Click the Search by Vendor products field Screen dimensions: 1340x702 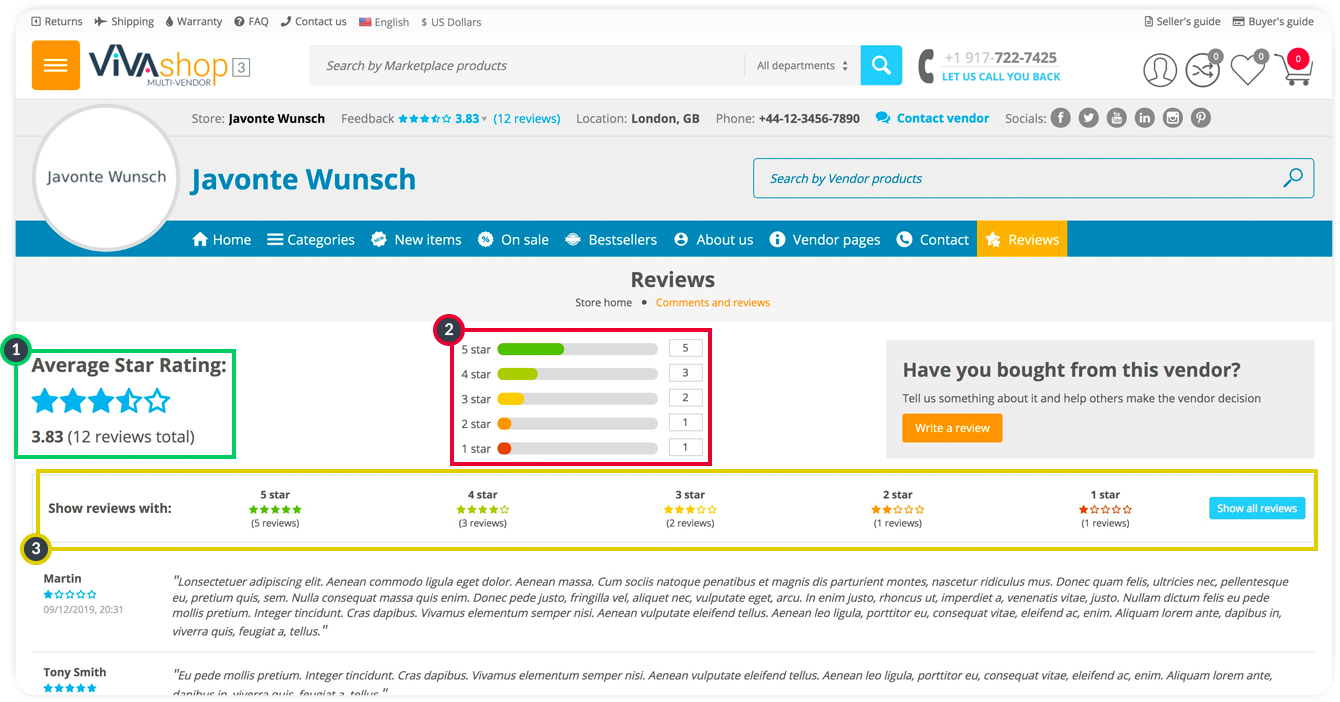click(x=1020, y=178)
